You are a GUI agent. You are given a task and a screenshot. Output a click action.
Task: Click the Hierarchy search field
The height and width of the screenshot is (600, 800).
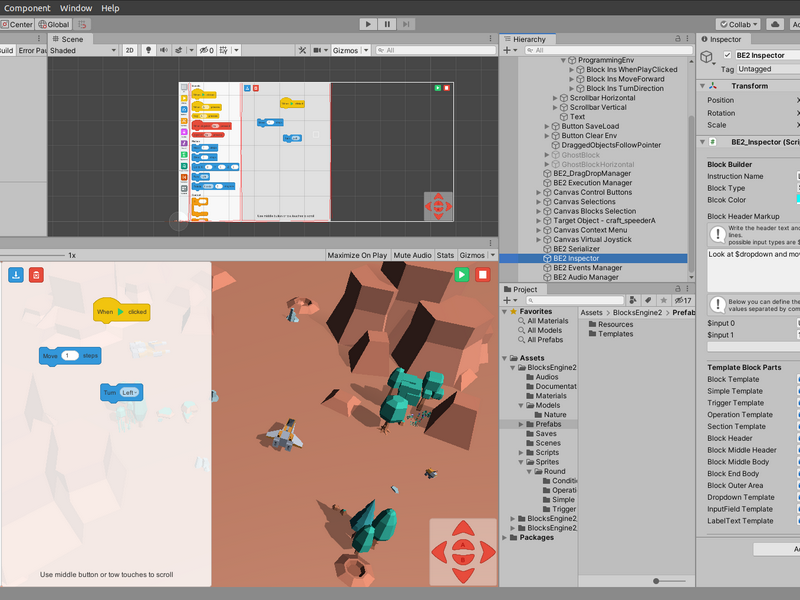coord(608,50)
